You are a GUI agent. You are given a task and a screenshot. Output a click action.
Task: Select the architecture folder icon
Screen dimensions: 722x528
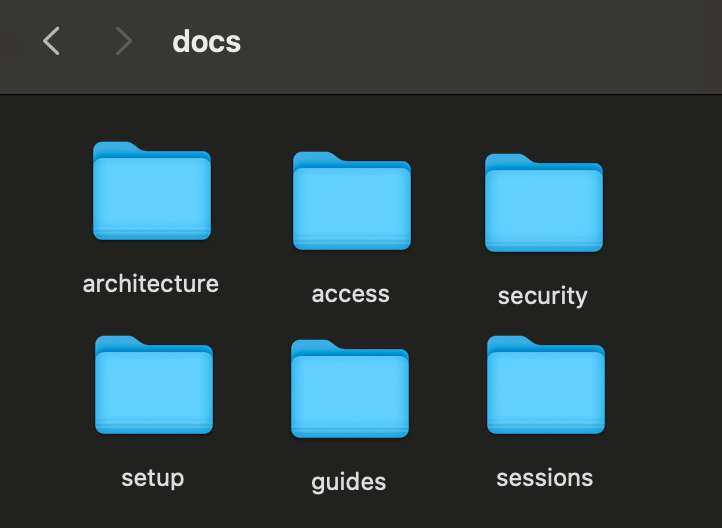coord(152,191)
